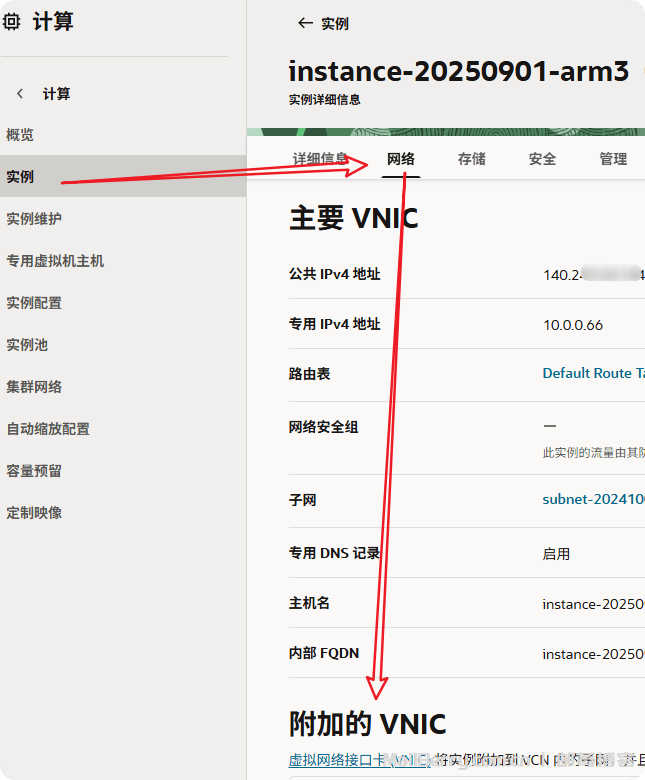Open the Default Route Table link
Screen dimensions: 645x780
[x=592, y=373]
